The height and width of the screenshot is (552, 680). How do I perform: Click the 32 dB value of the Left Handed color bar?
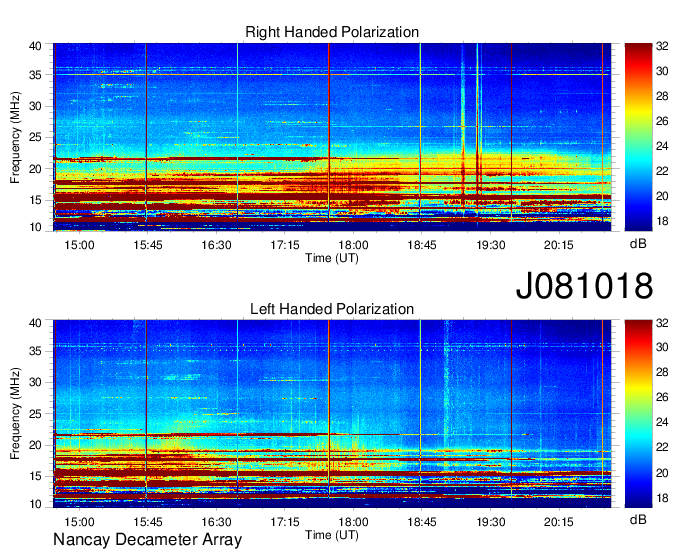662,323
